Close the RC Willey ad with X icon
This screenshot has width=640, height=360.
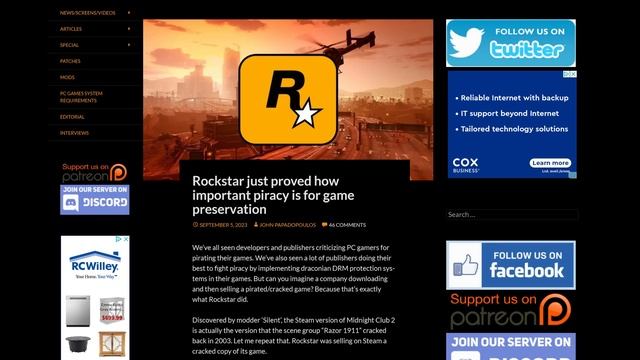(x=126, y=239)
